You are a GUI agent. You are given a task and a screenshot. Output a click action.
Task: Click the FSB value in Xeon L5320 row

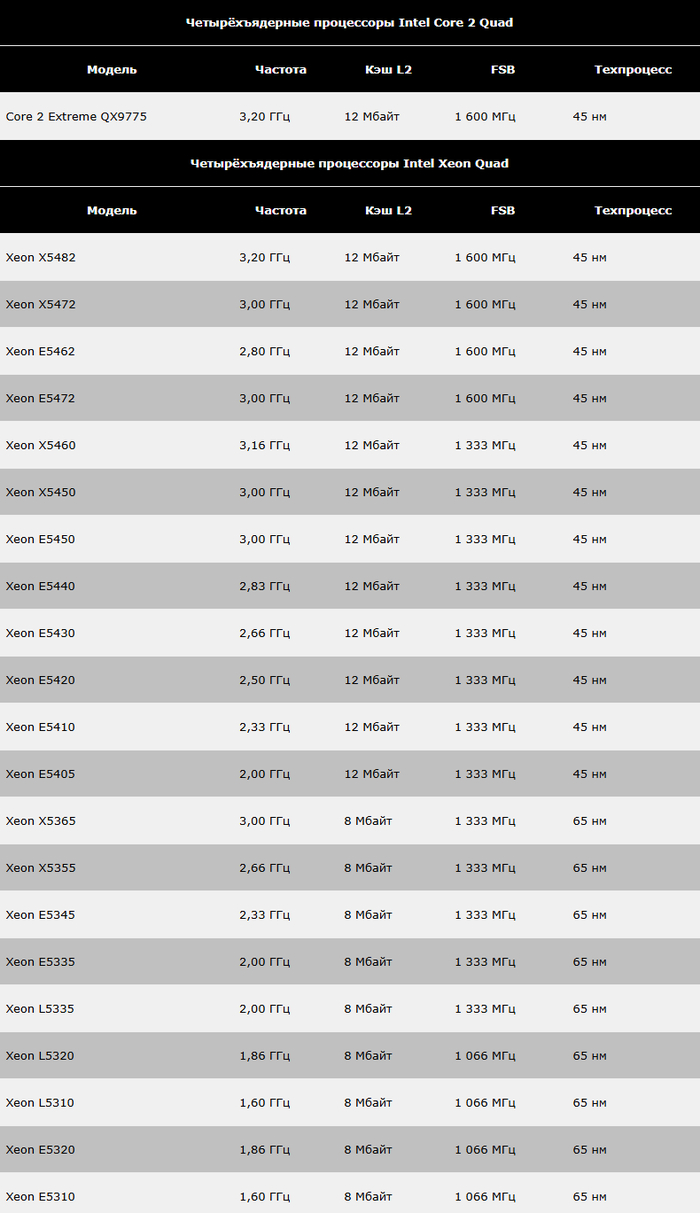coord(485,1057)
